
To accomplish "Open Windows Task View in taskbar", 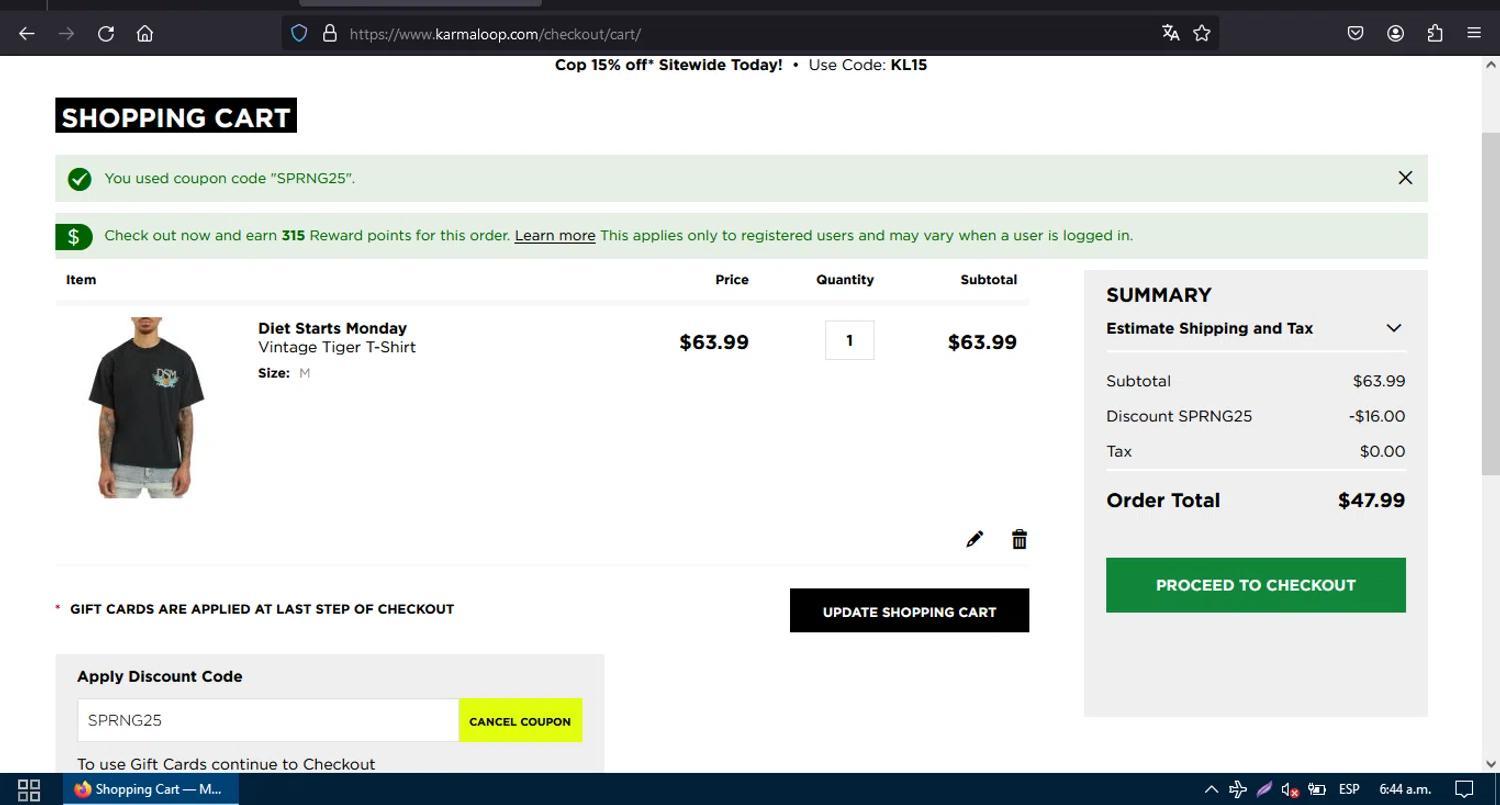I will [x=29, y=789].
